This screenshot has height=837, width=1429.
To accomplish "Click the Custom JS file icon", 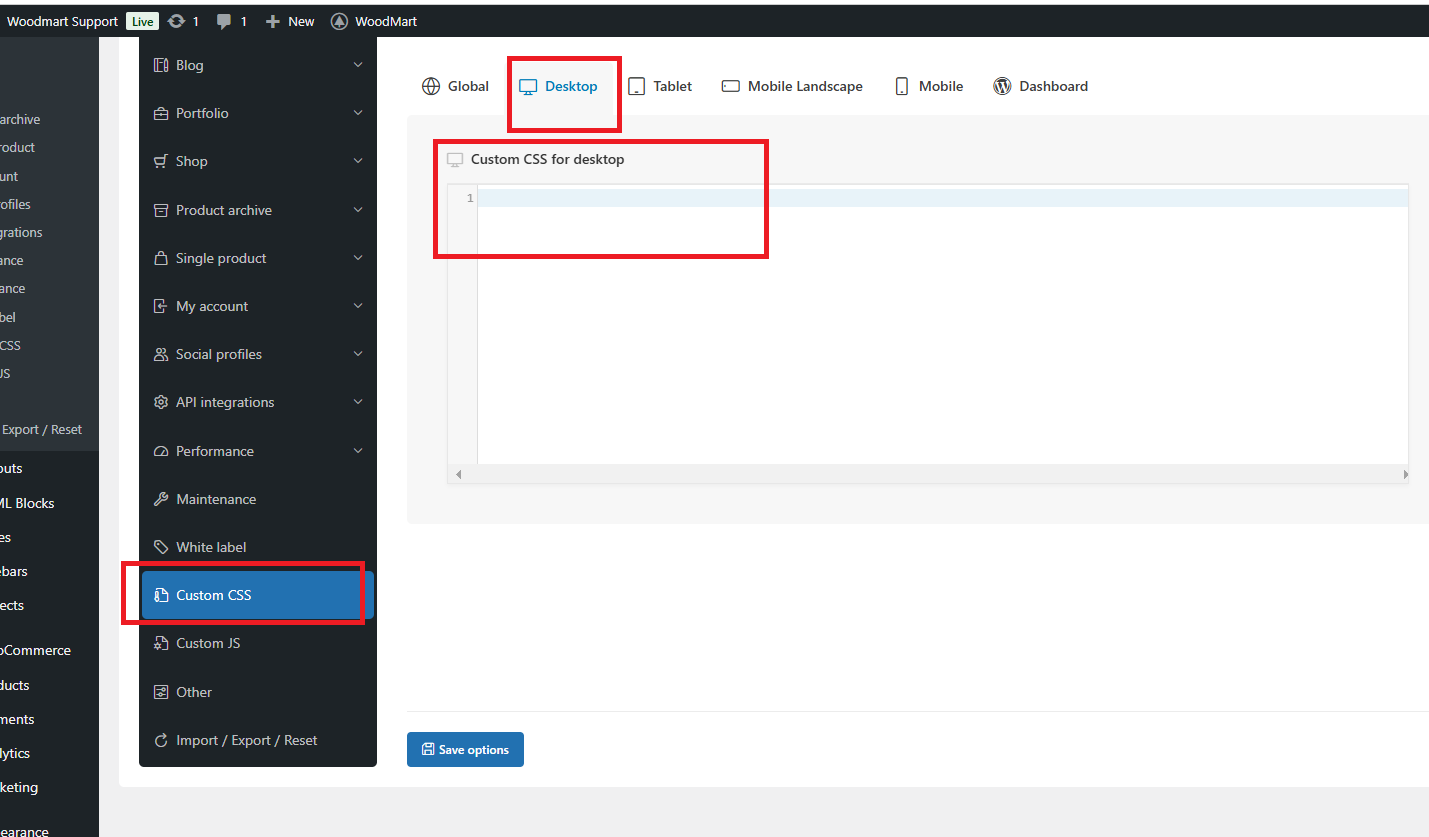I will pos(160,643).
